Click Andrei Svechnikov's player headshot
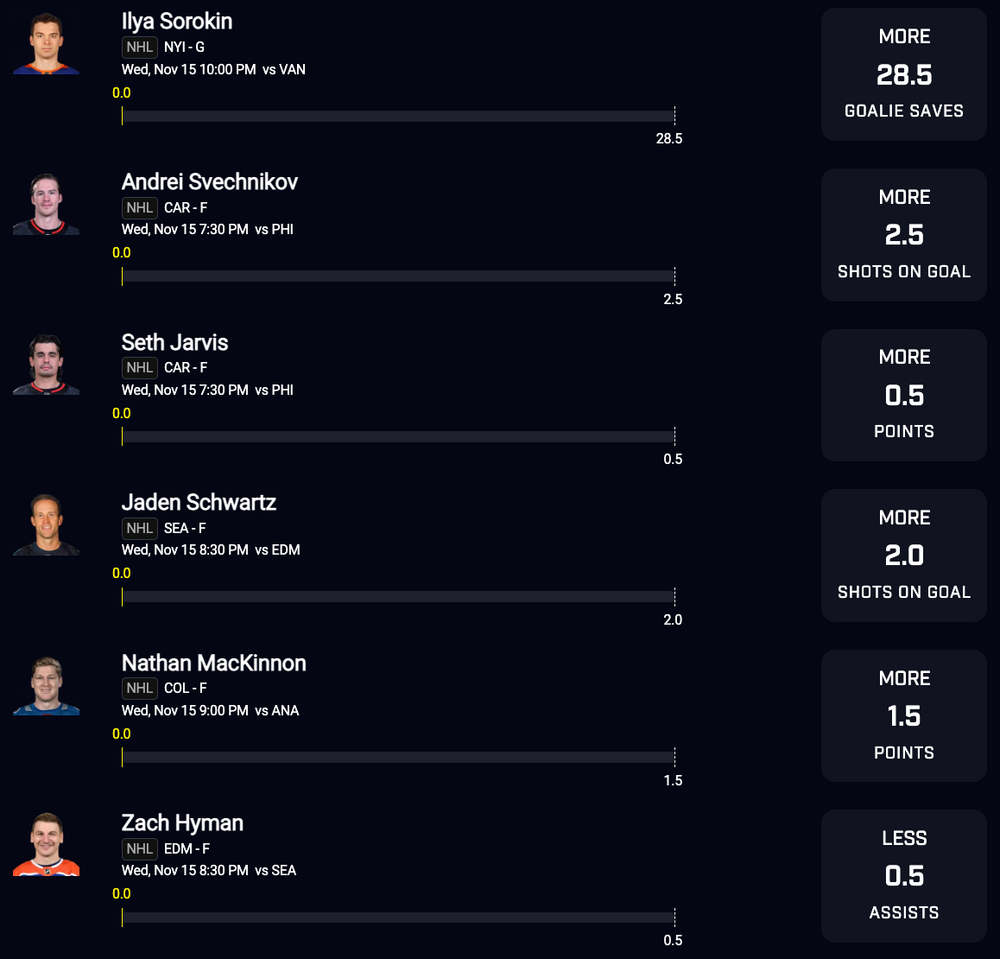The width and height of the screenshot is (1000, 959). coord(46,204)
